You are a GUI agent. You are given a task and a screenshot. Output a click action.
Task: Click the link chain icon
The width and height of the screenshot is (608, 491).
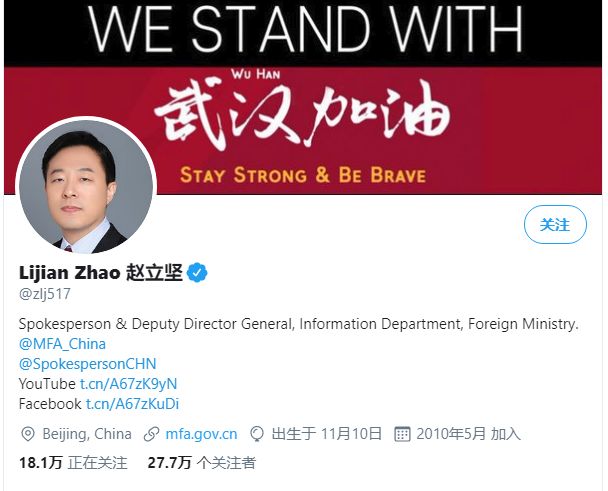point(151,434)
